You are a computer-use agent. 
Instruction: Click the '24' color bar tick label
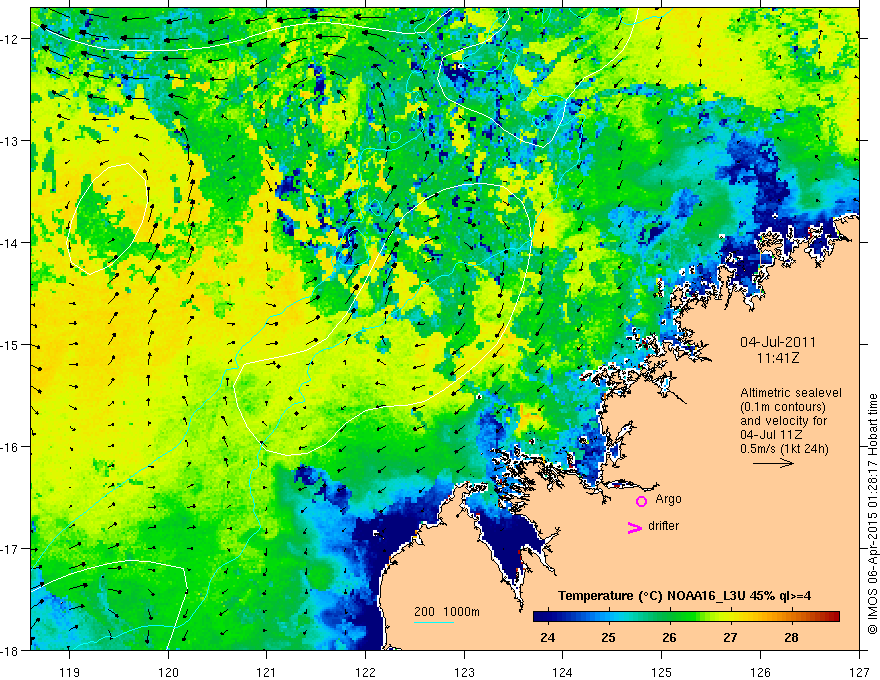547,638
